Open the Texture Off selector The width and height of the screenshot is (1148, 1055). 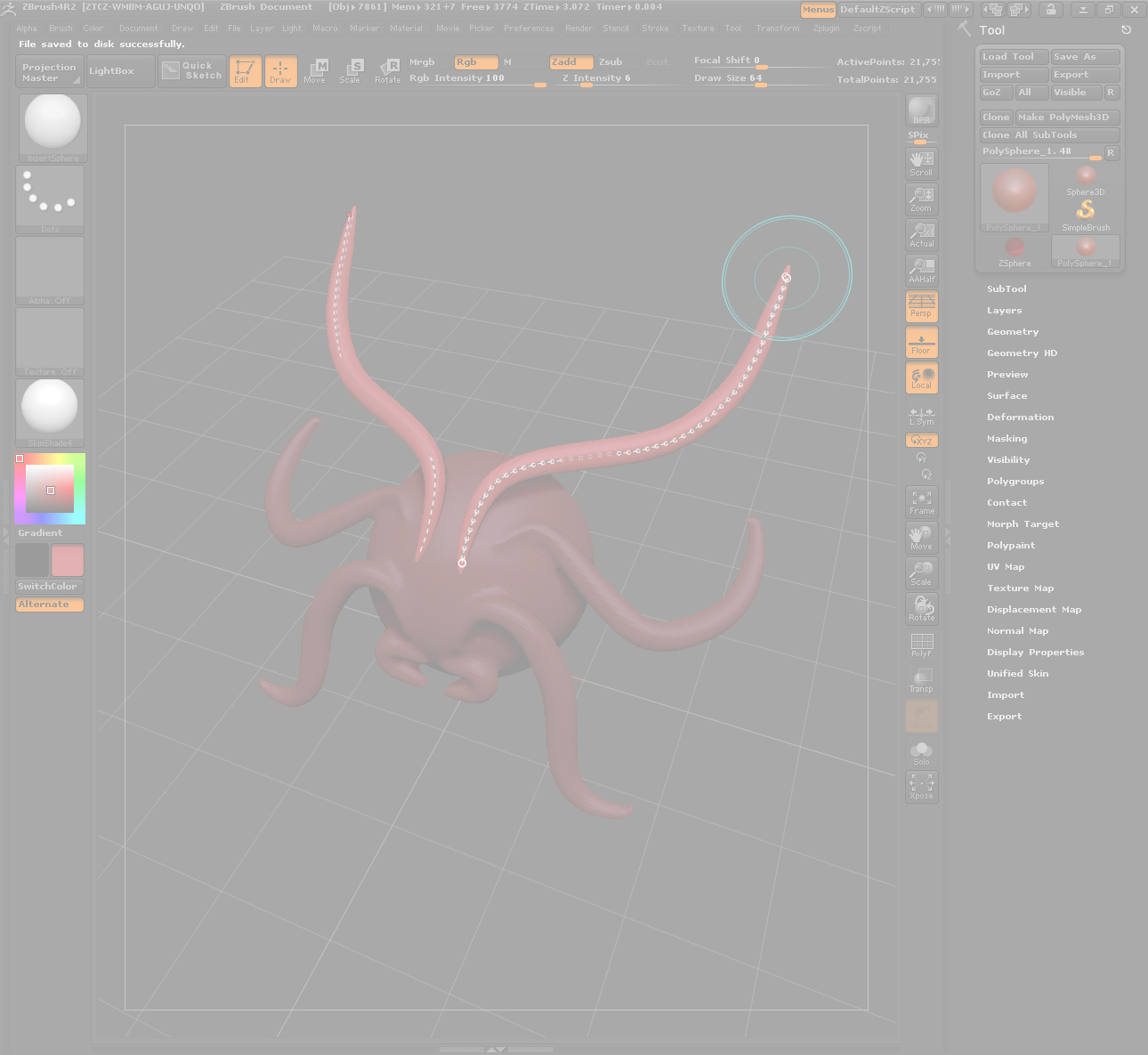50,342
